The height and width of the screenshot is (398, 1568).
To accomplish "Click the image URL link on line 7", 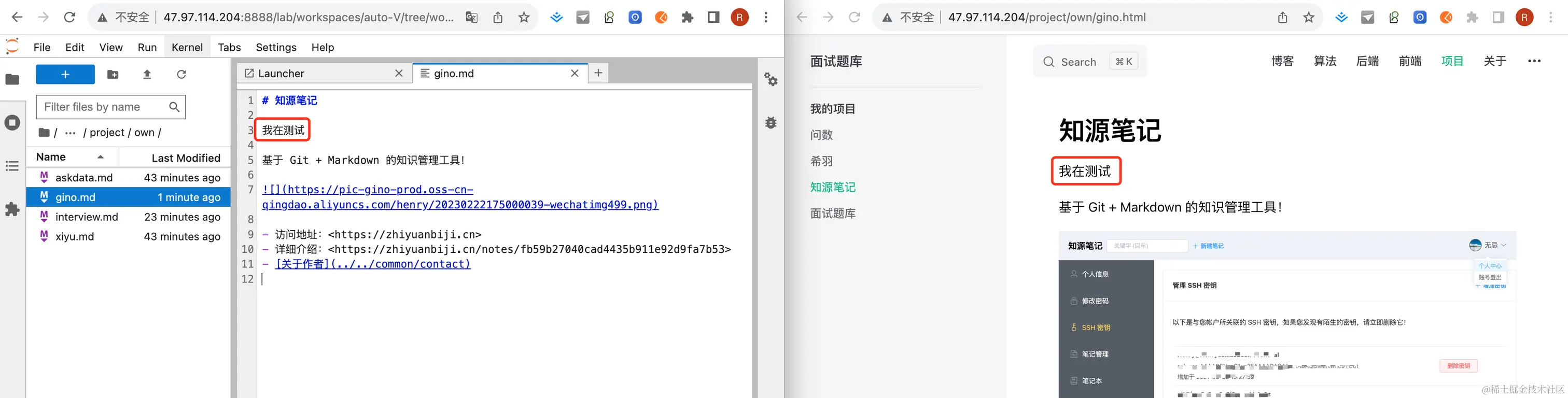I will (460, 197).
